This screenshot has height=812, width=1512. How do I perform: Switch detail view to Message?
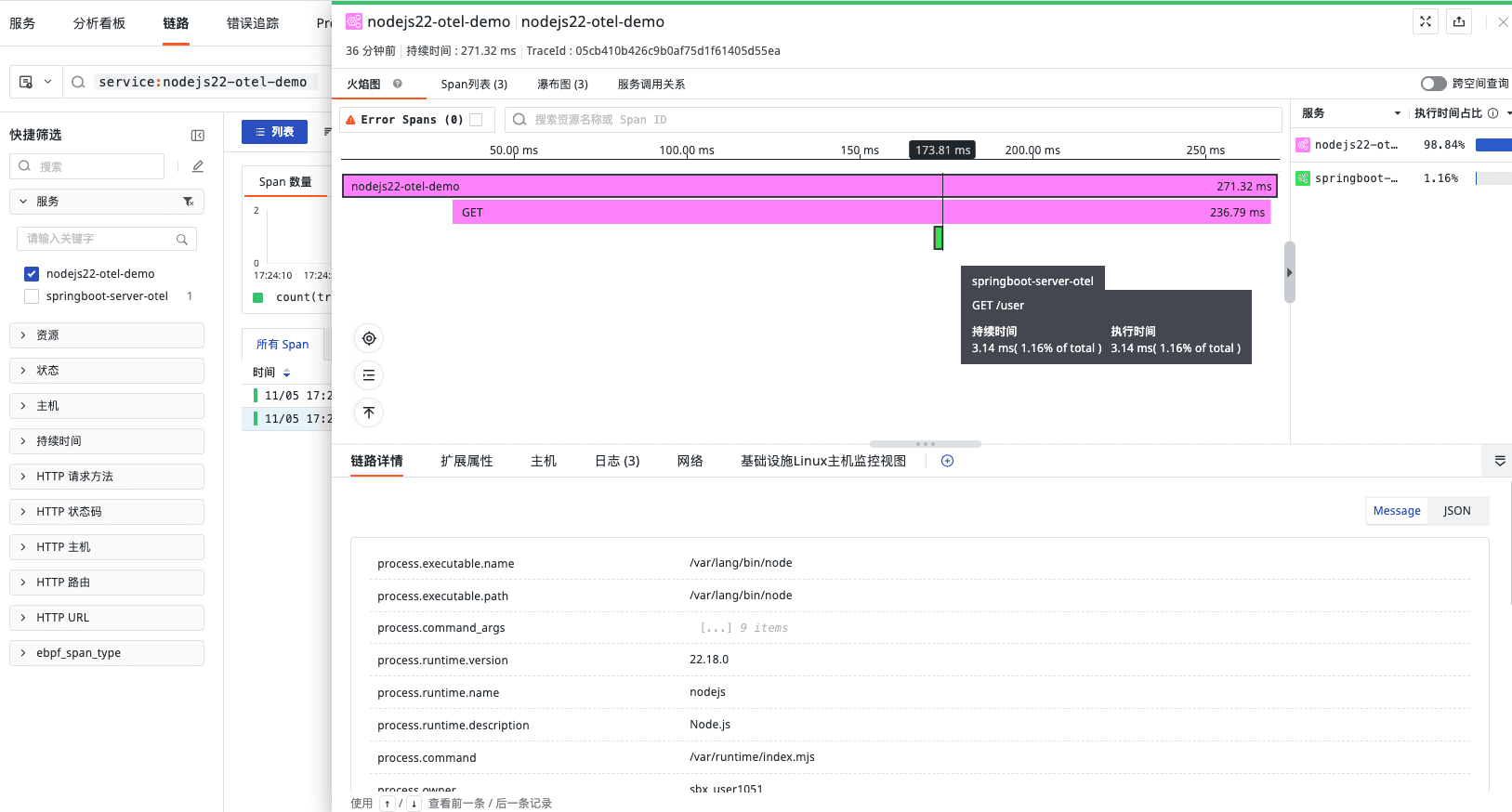(x=1397, y=511)
